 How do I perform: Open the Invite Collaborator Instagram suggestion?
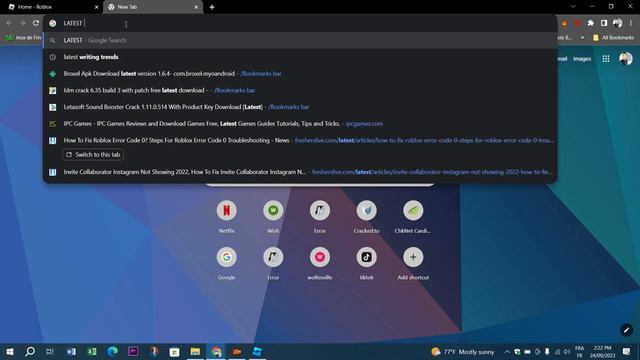click(300, 172)
